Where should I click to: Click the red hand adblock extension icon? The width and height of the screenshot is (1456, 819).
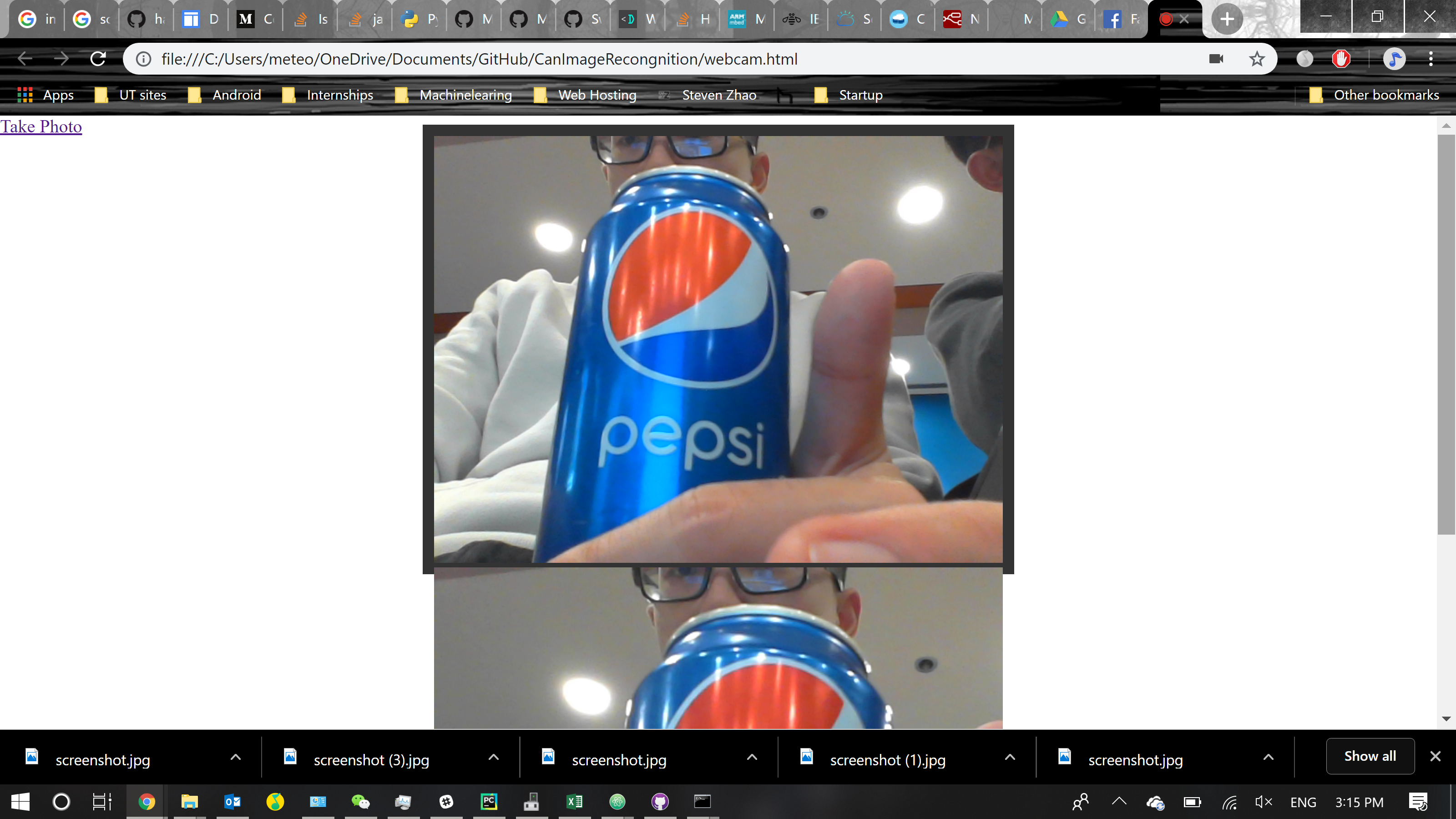[x=1341, y=59]
